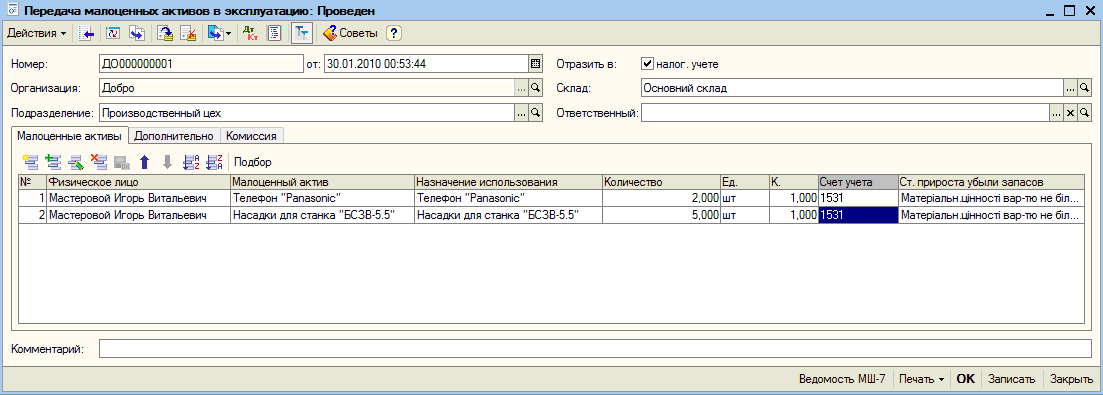Toggle the налог. учете checkbox
Image resolution: width=1103 pixels, height=395 pixels.
(x=647, y=64)
